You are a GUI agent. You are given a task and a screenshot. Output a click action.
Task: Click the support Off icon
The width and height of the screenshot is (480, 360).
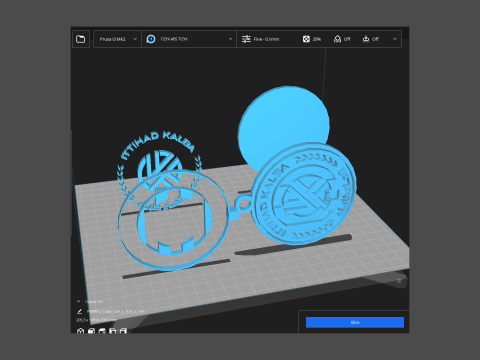[x=337, y=39]
